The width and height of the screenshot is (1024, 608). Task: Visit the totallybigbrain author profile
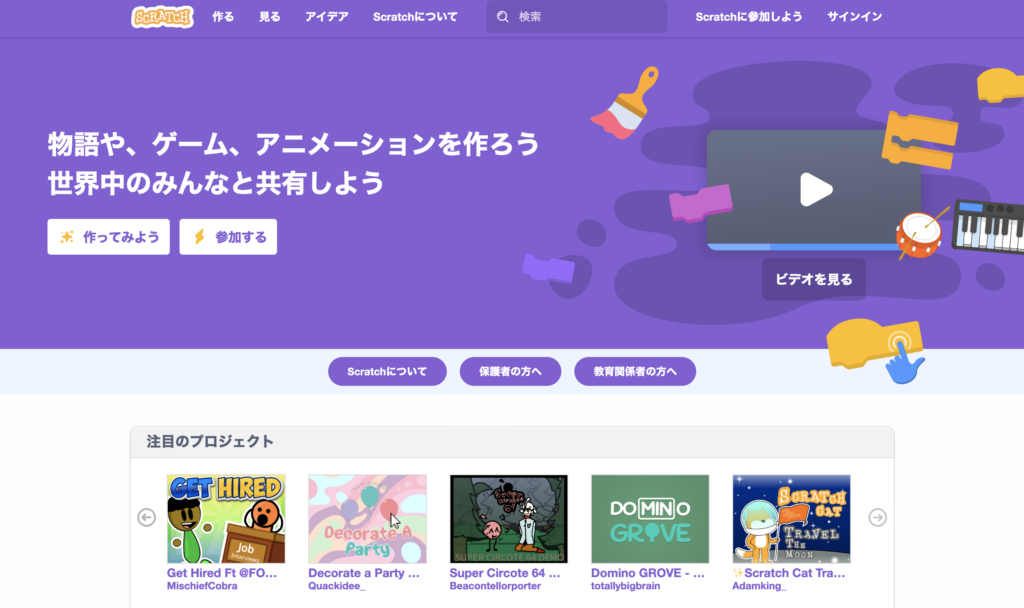[626, 586]
